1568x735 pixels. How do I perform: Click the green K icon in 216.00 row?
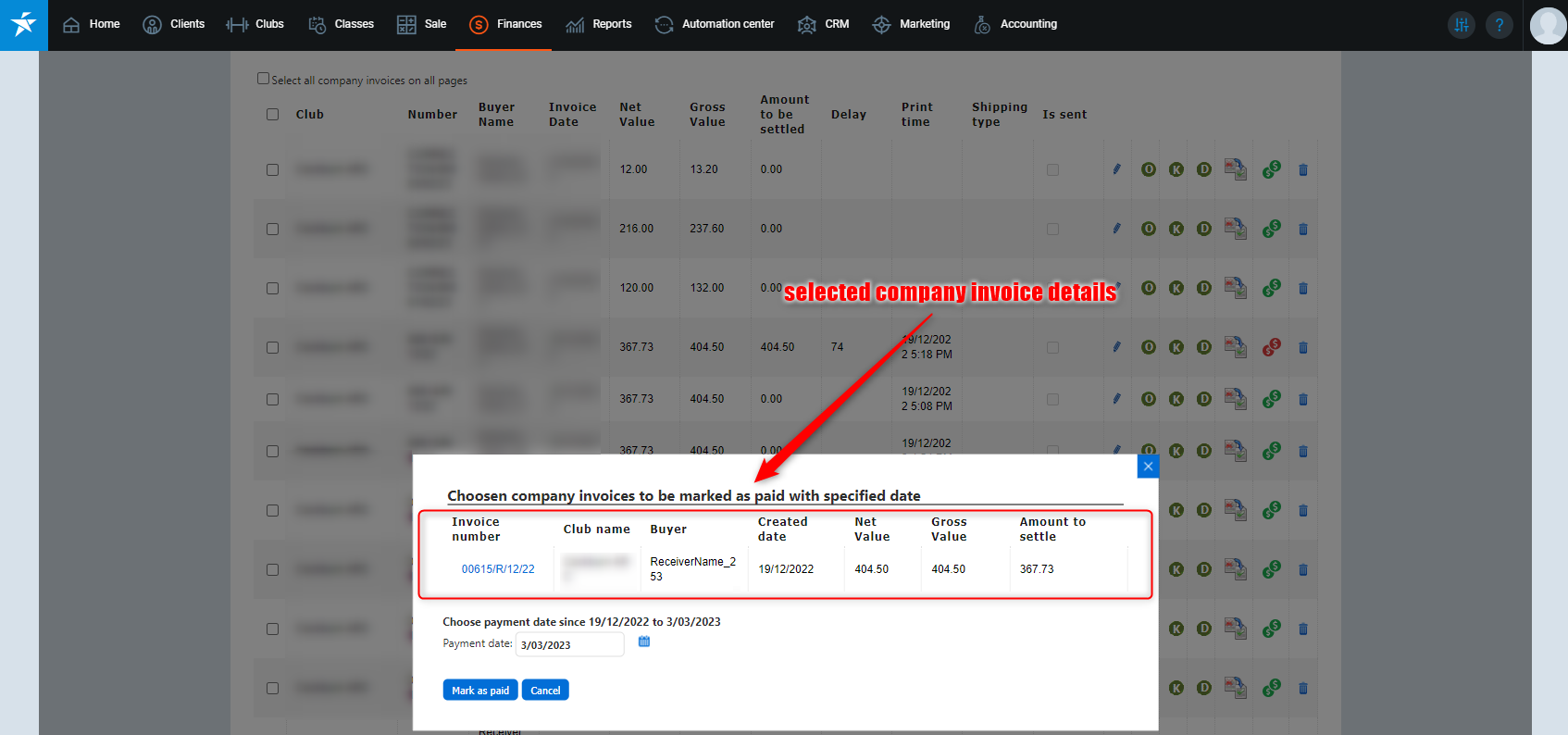1176,229
